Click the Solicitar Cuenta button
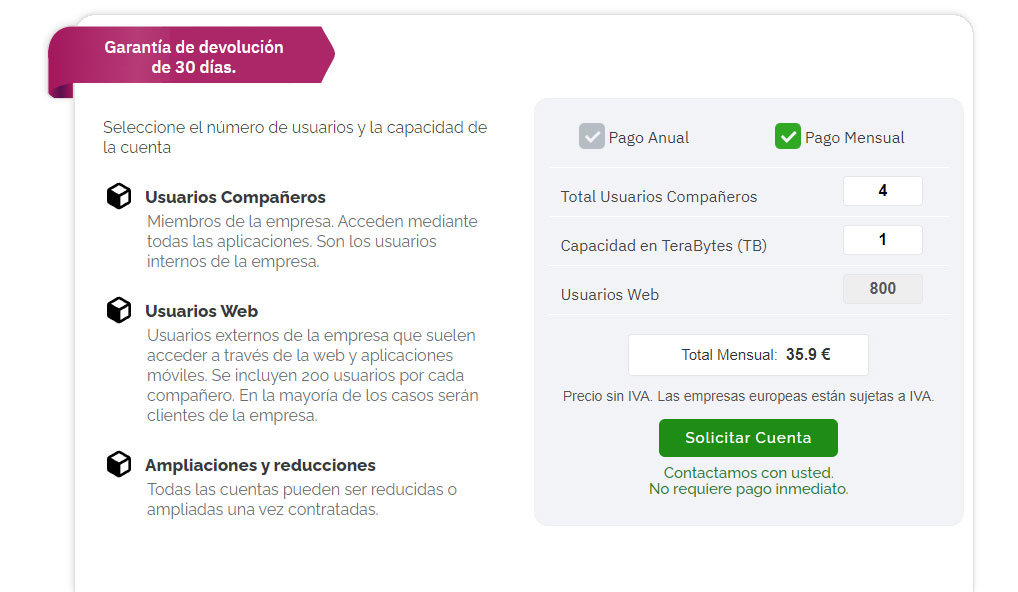This screenshot has height=592, width=1018. [748, 438]
